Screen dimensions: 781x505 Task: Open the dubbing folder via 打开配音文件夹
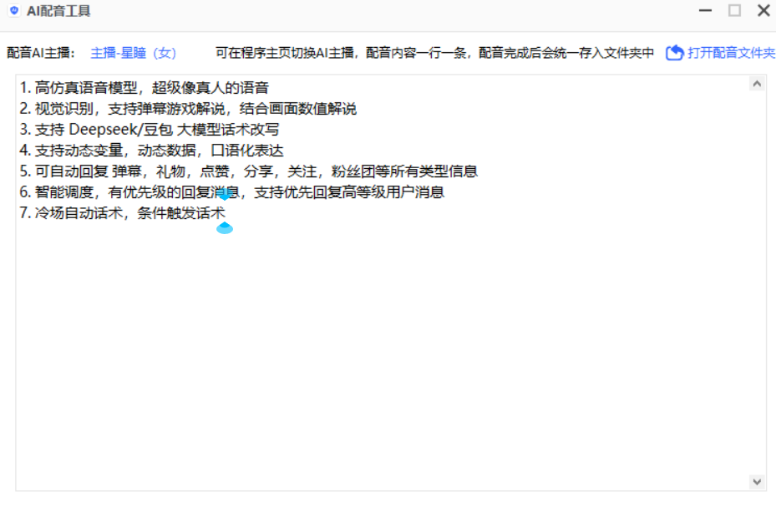pos(731,53)
